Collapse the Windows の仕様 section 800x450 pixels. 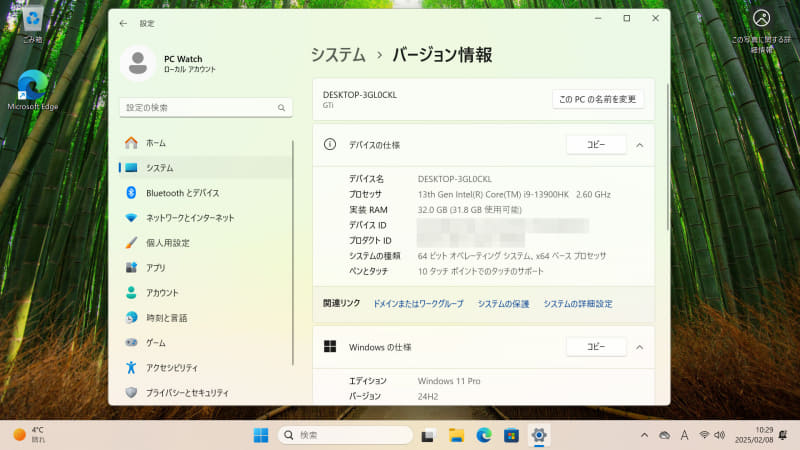pyautogui.click(x=639, y=347)
